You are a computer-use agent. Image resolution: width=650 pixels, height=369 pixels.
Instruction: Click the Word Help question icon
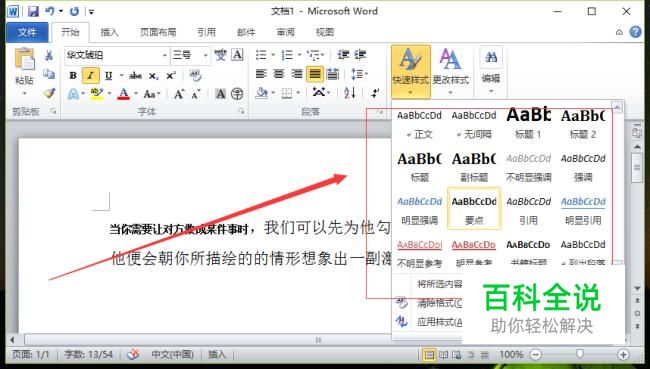(x=635, y=32)
